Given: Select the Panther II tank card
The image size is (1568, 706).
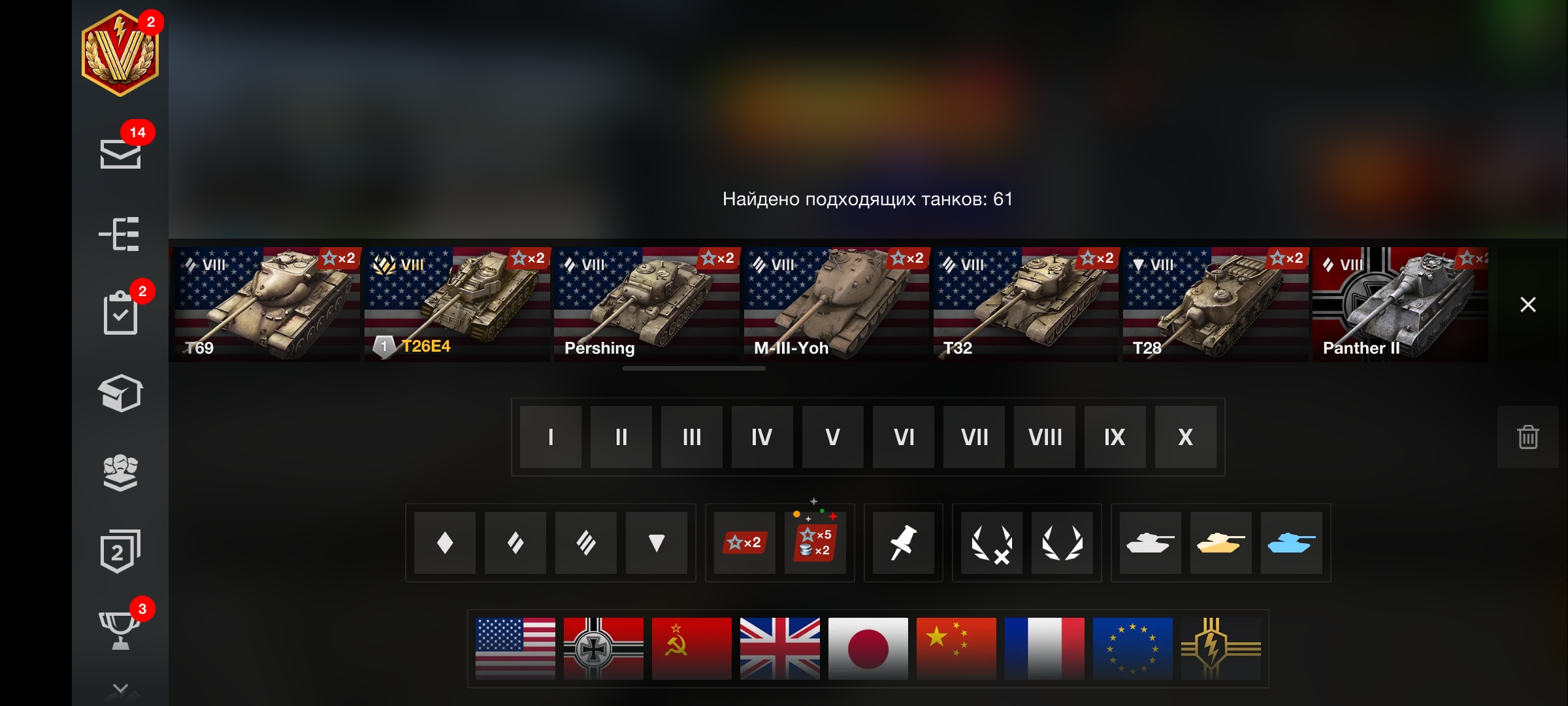Looking at the screenshot, I should 1400,305.
